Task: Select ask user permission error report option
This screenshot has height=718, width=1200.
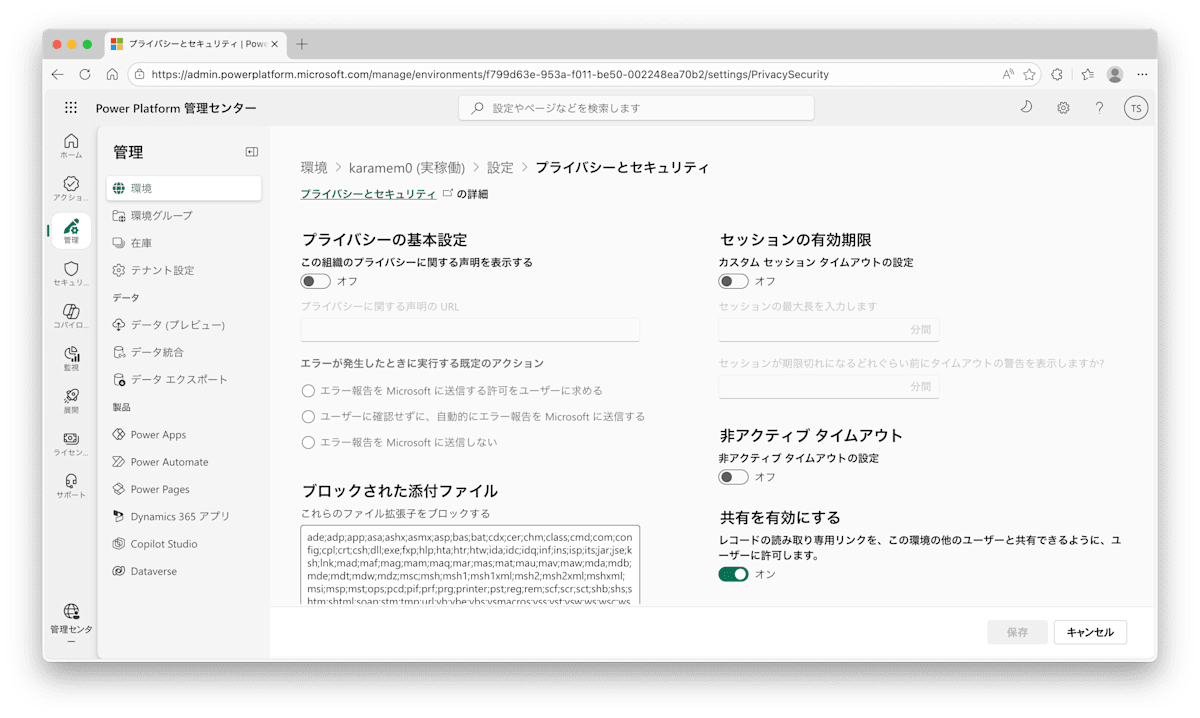Action: coord(309,391)
